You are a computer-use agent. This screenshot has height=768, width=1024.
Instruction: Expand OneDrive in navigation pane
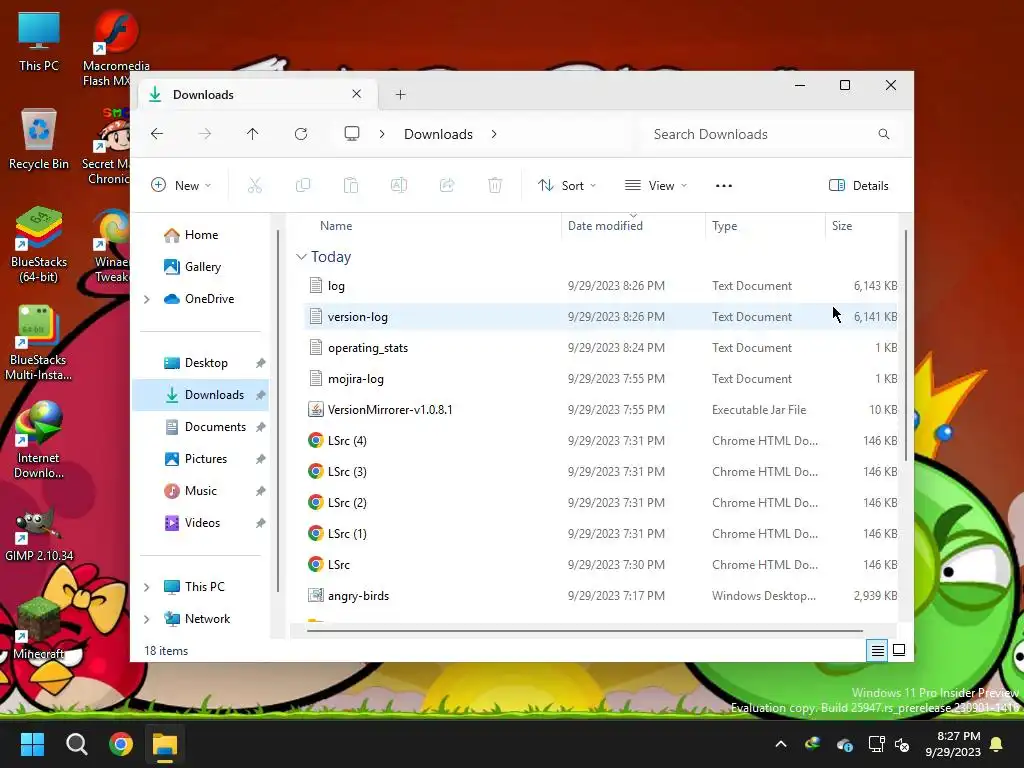tap(147, 299)
